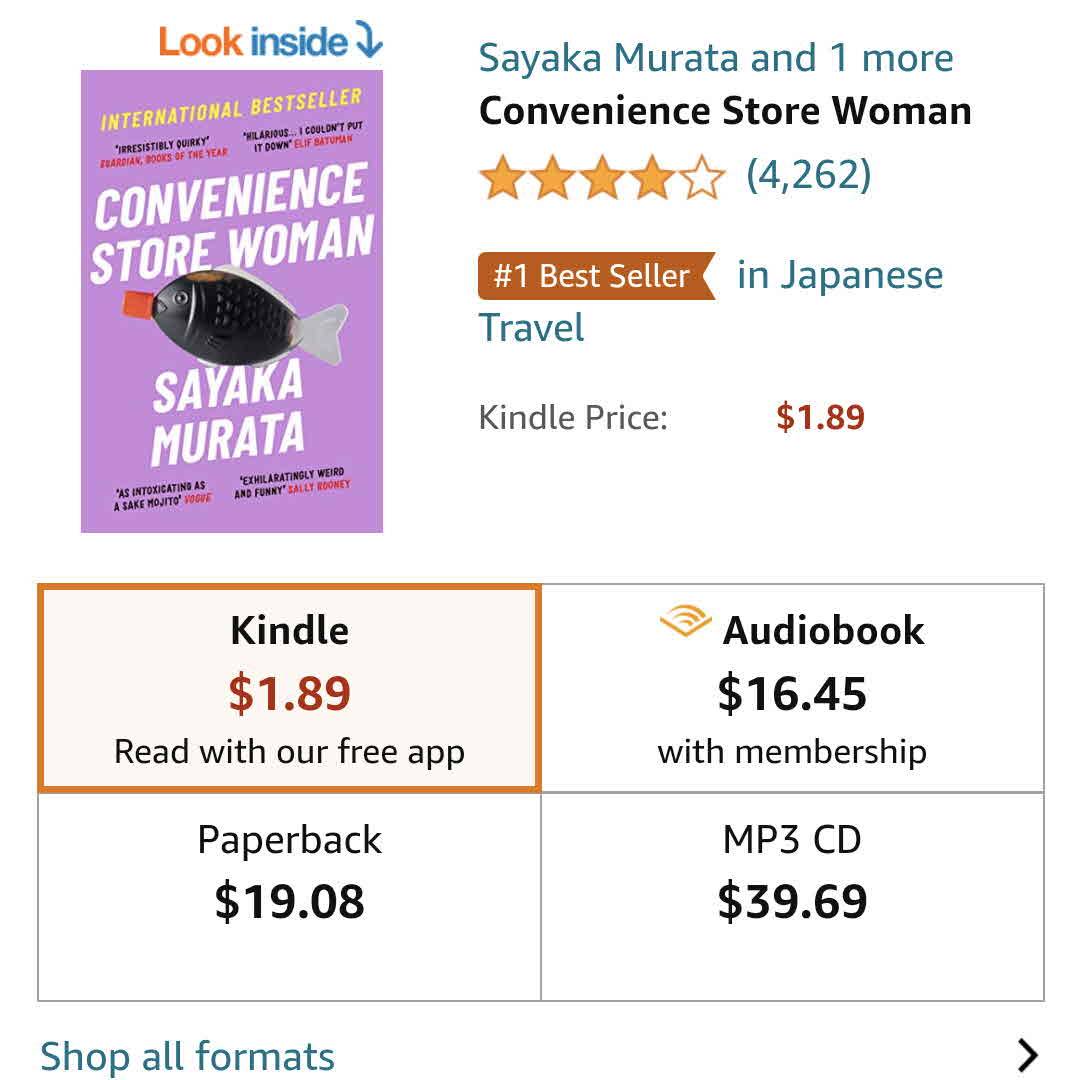Open the 4,262 customer reviews link
The width and height of the screenshot is (1080, 1080).
point(808,176)
